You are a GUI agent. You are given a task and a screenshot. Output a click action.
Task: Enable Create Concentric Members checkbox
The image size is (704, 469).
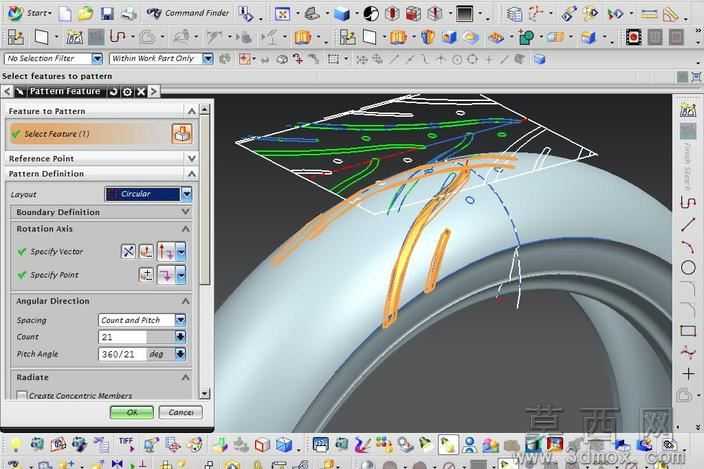[x=21, y=395]
